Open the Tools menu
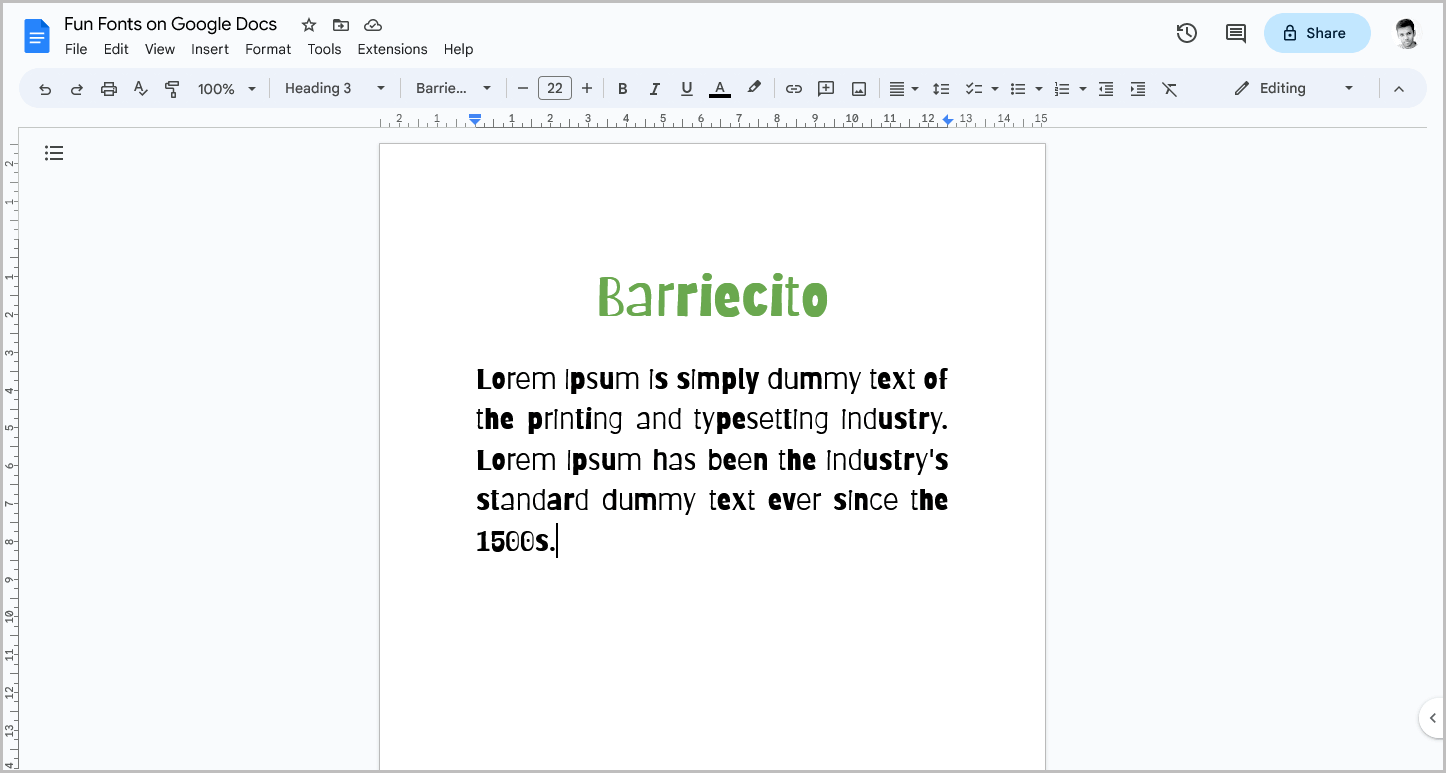Screen dimensions: 1446x773 (324, 48)
